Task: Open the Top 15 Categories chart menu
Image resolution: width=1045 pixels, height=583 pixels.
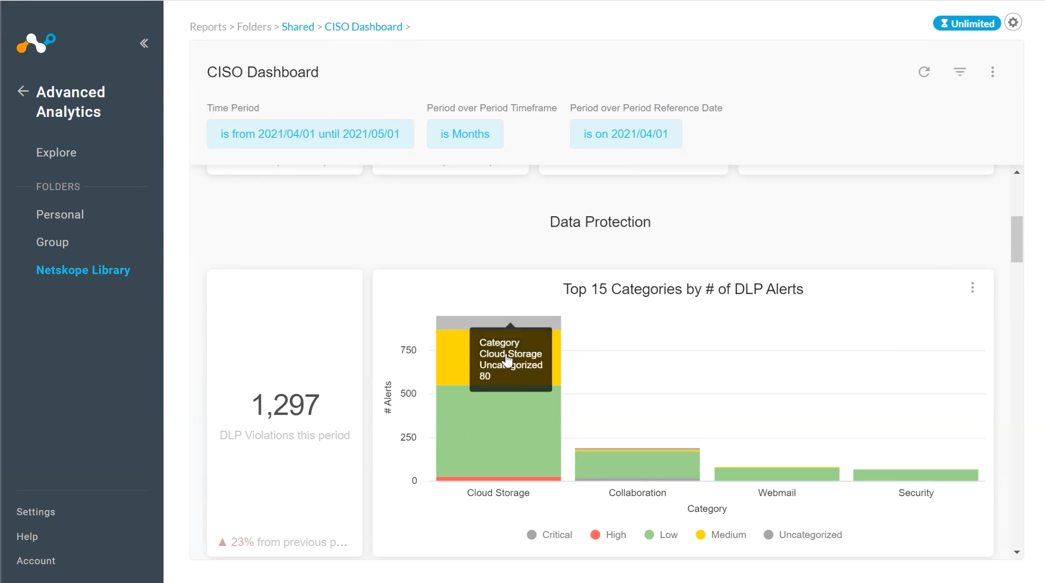Action: click(x=973, y=287)
